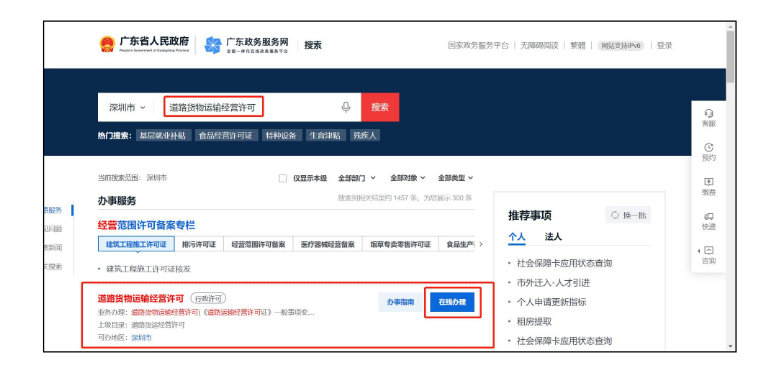Open the 无障碍阅读 link

(539, 46)
